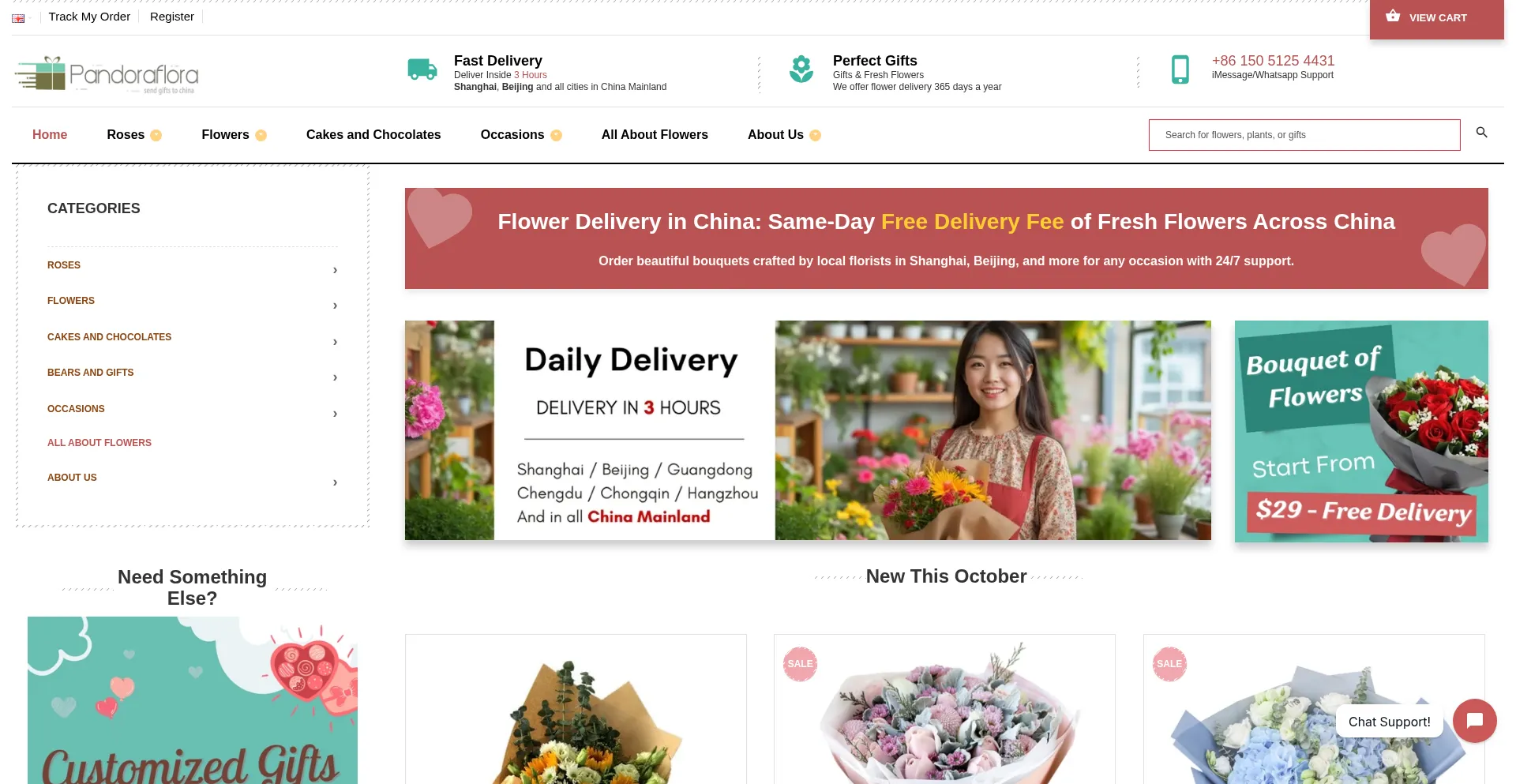
Task: Click the mobile phone icon
Action: pos(1180,69)
